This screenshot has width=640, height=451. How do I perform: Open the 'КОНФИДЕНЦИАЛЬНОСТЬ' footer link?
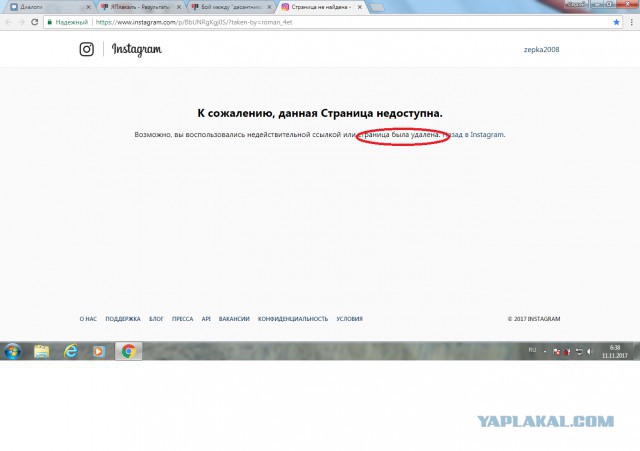coord(293,319)
